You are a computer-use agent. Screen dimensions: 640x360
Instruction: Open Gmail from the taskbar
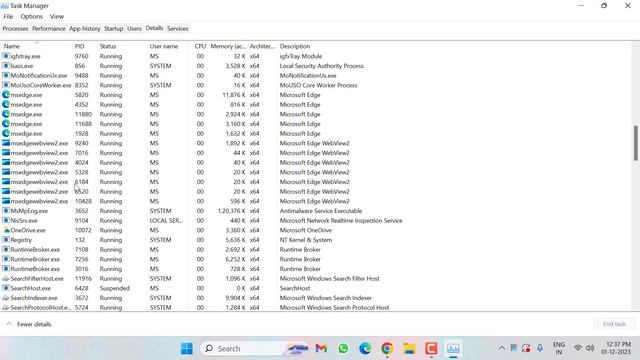click(321, 348)
